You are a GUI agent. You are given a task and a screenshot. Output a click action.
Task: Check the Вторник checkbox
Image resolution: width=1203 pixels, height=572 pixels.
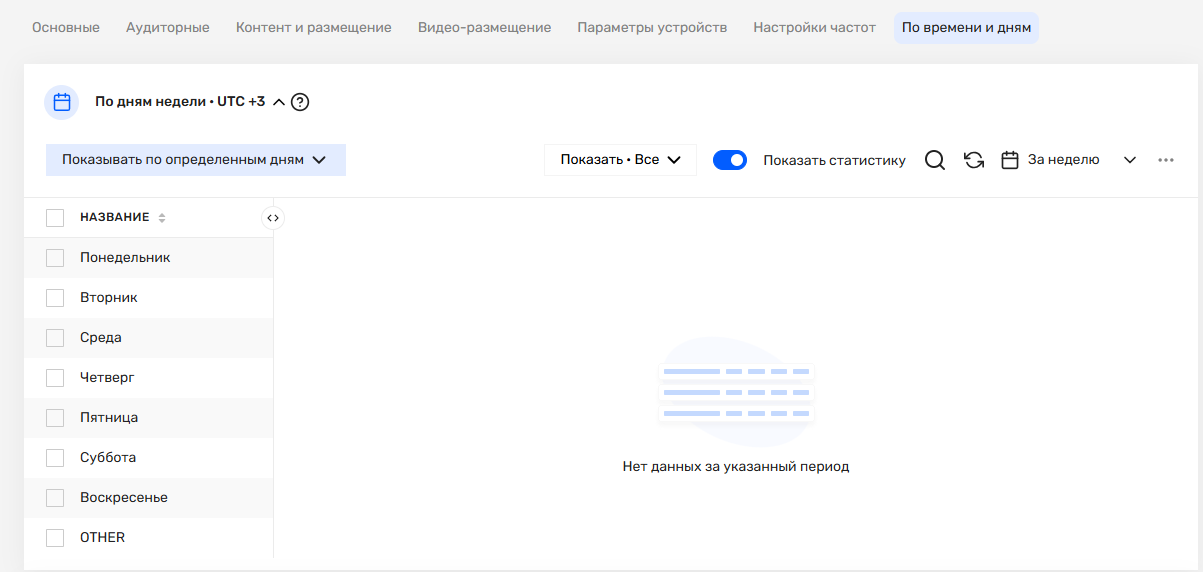tap(55, 297)
